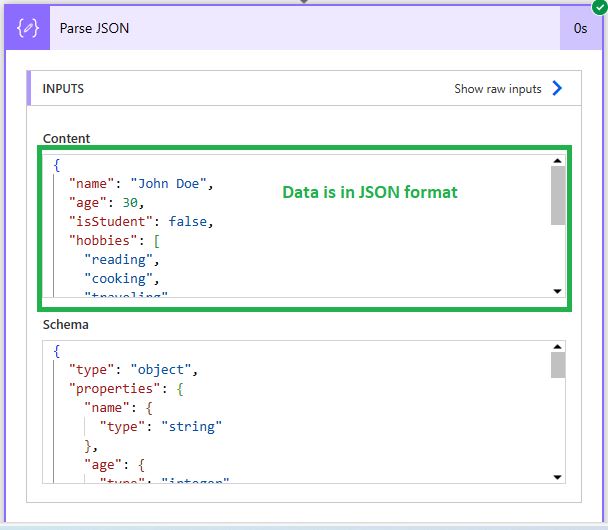This screenshot has width=608, height=530.
Task: Click the "hobbies" array line in Content
Action: [112, 240]
